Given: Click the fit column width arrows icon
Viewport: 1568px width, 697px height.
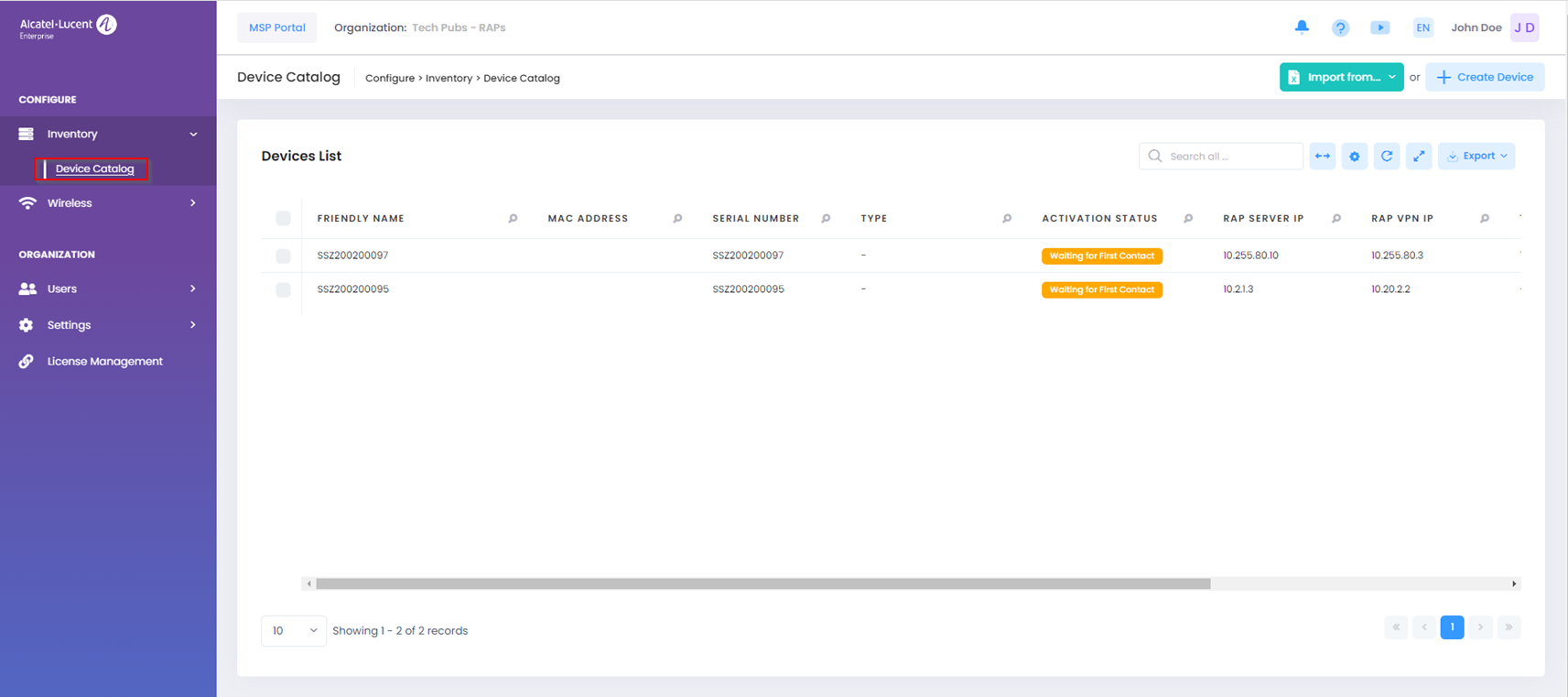Looking at the screenshot, I should [1323, 157].
